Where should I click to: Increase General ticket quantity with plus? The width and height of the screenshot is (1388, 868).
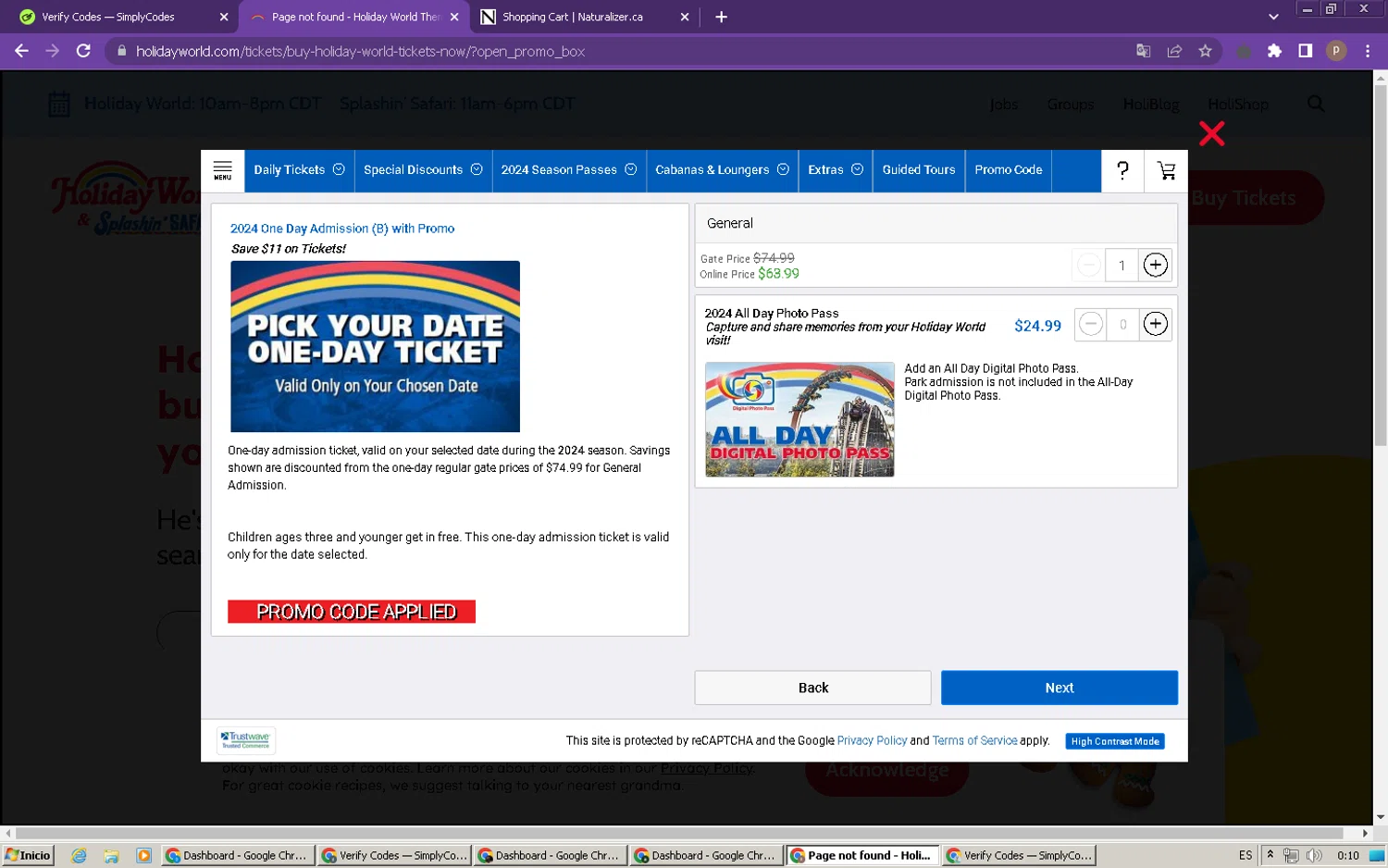point(1155,266)
